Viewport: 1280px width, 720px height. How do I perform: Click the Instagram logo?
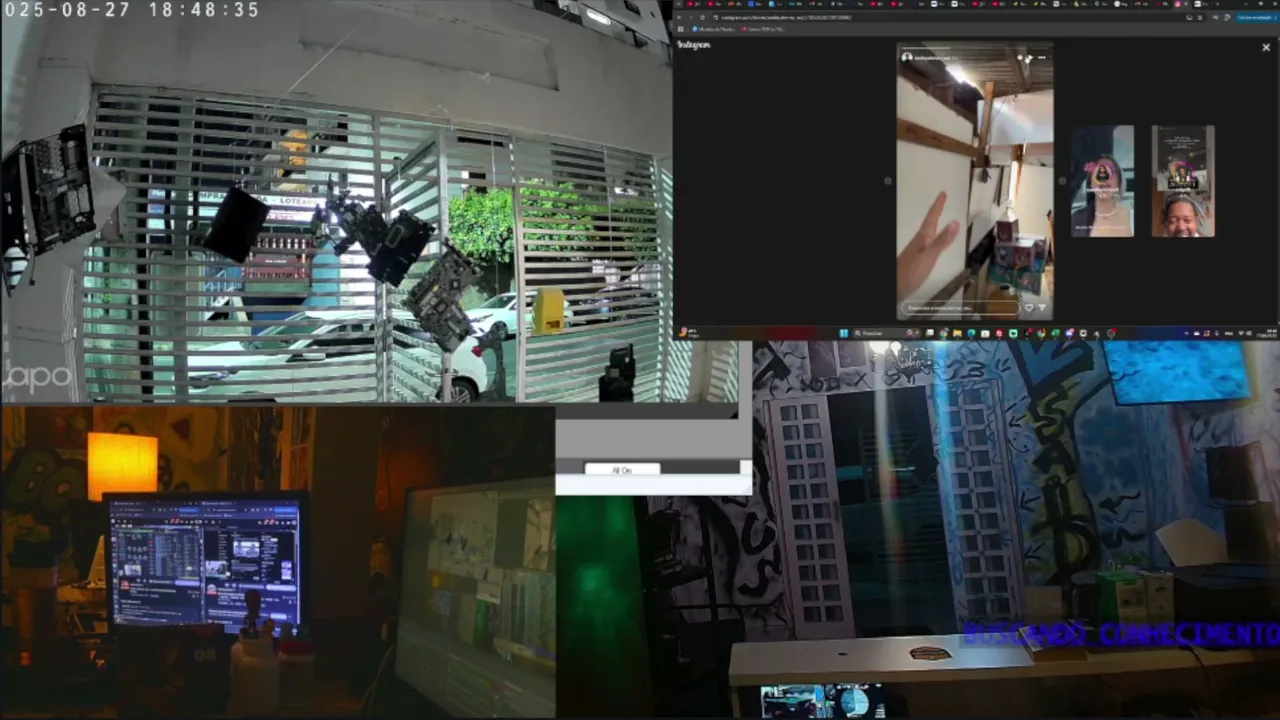[x=694, y=45]
